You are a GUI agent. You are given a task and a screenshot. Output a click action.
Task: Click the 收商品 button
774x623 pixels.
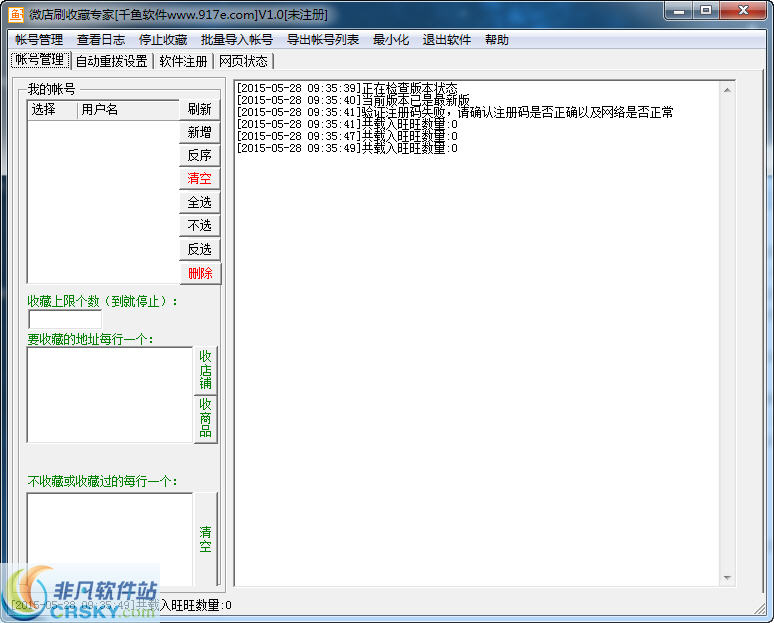(x=205, y=419)
